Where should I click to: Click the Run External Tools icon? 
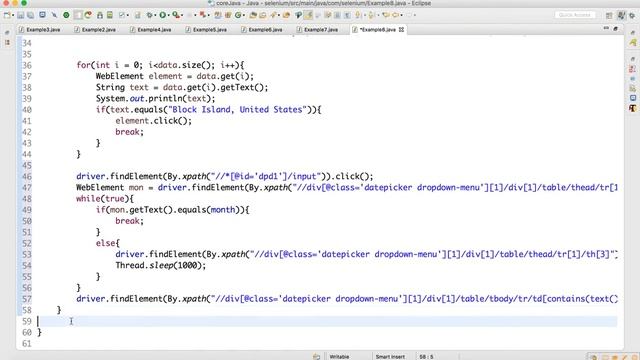tap(176, 15)
